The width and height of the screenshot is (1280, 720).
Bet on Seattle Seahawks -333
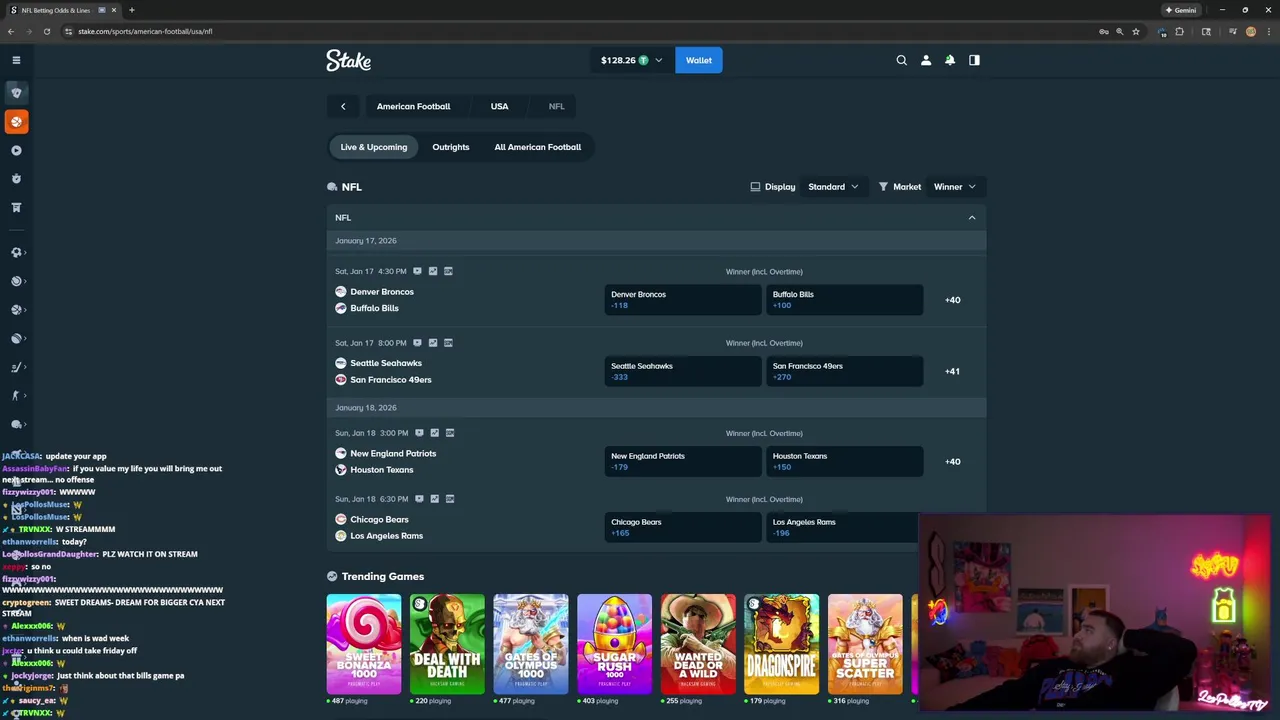click(x=683, y=371)
